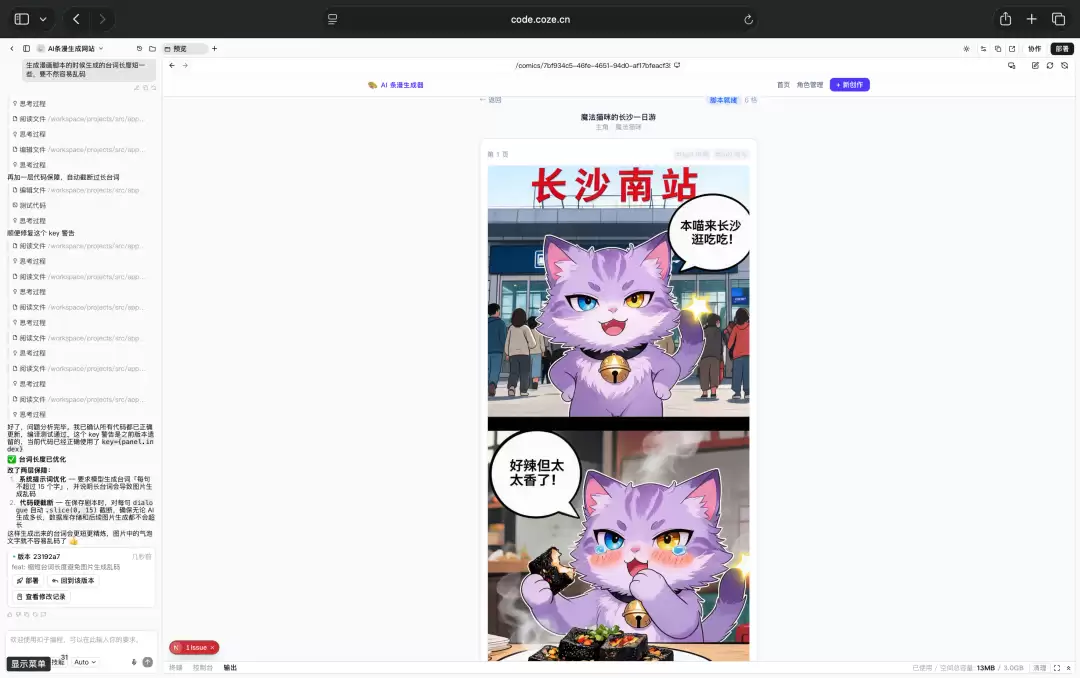Switch to the 输出 tab
This screenshot has width=1080, height=678.
click(x=230, y=668)
